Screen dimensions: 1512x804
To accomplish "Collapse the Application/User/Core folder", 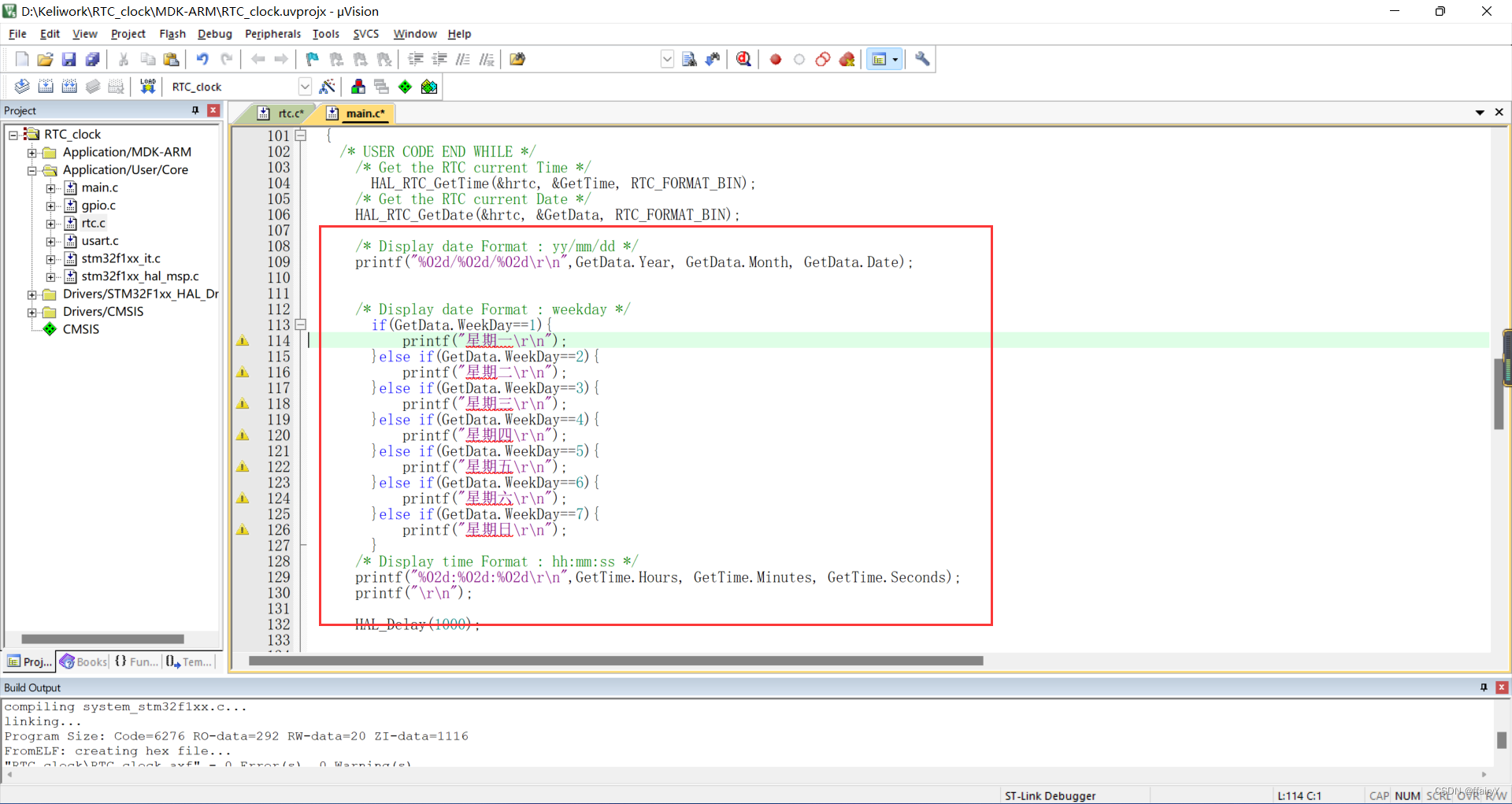I will tap(32, 170).
